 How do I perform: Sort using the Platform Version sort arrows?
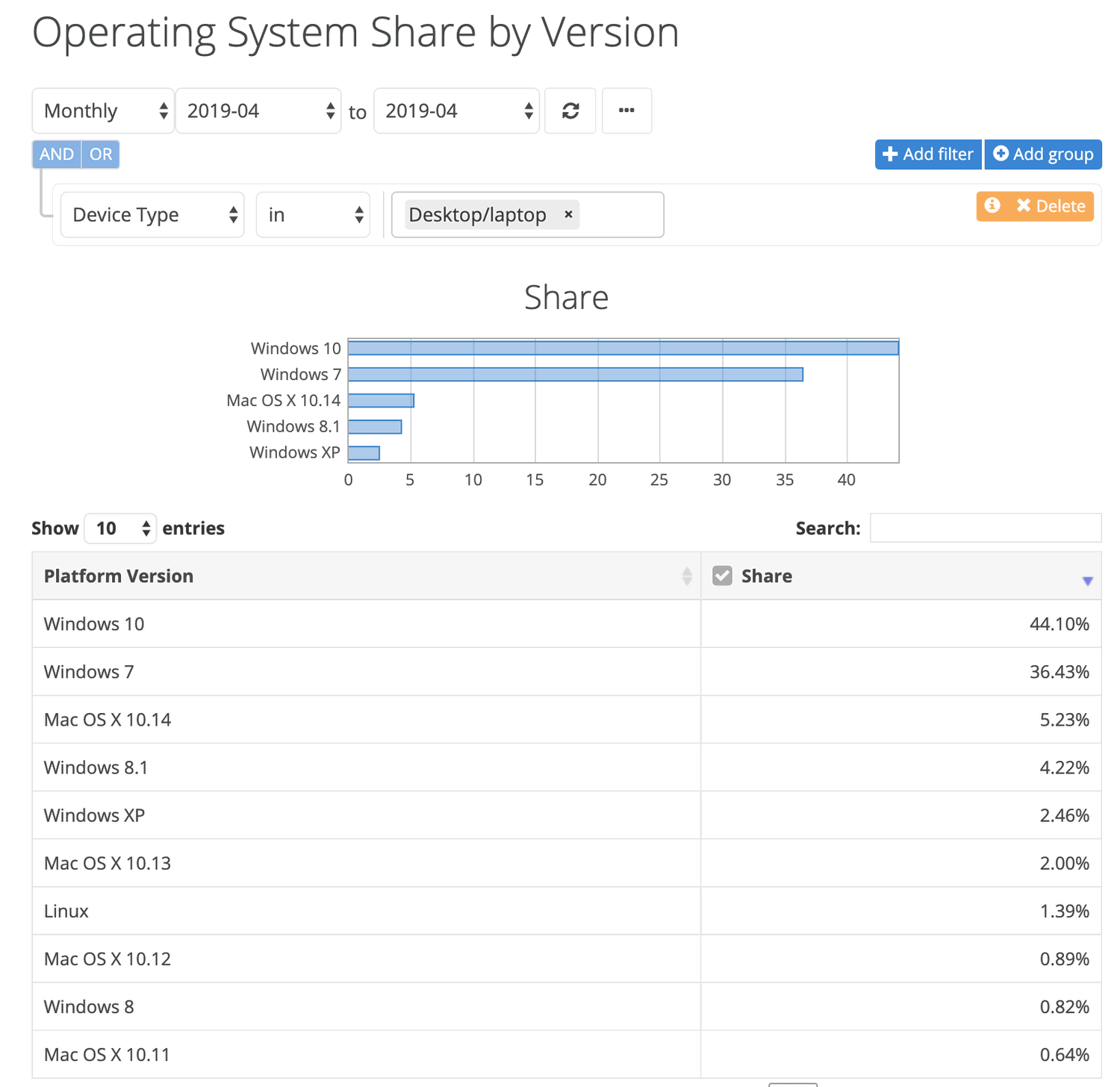pyautogui.click(x=687, y=576)
